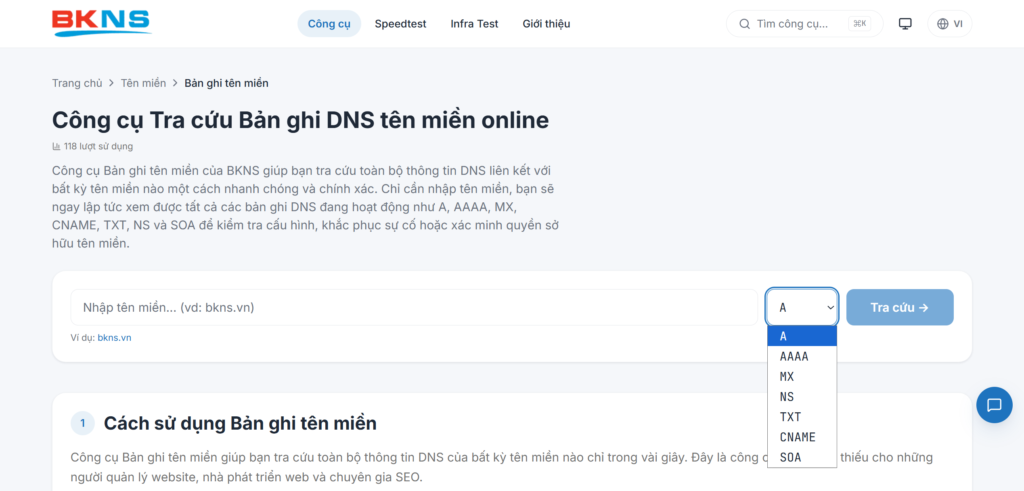Click the Cách sử dụng Bản ghi tên miền heading
Viewport: 1024px width, 491px height.
(x=240, y=423)
